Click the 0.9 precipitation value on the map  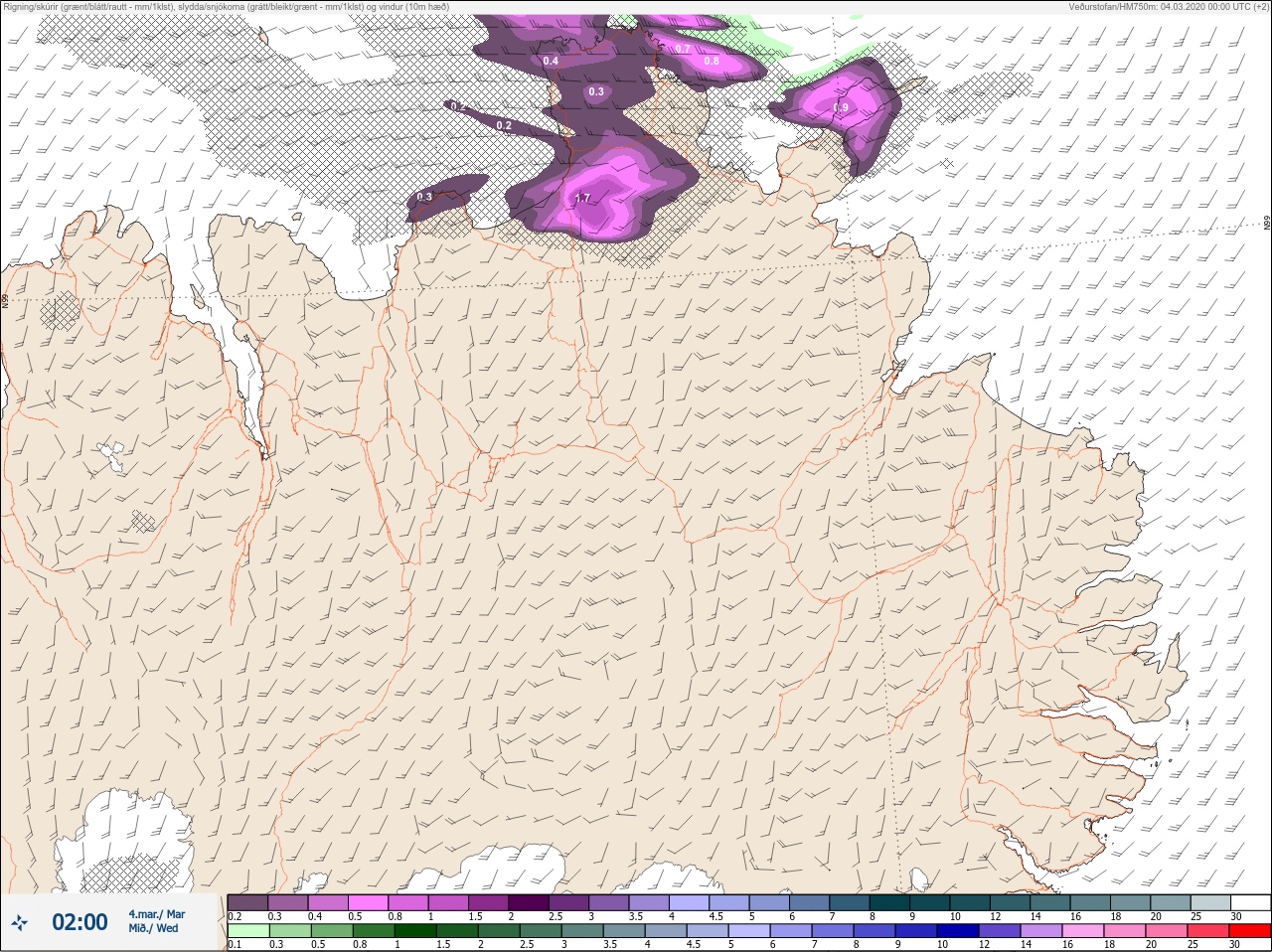click(841, 107)
